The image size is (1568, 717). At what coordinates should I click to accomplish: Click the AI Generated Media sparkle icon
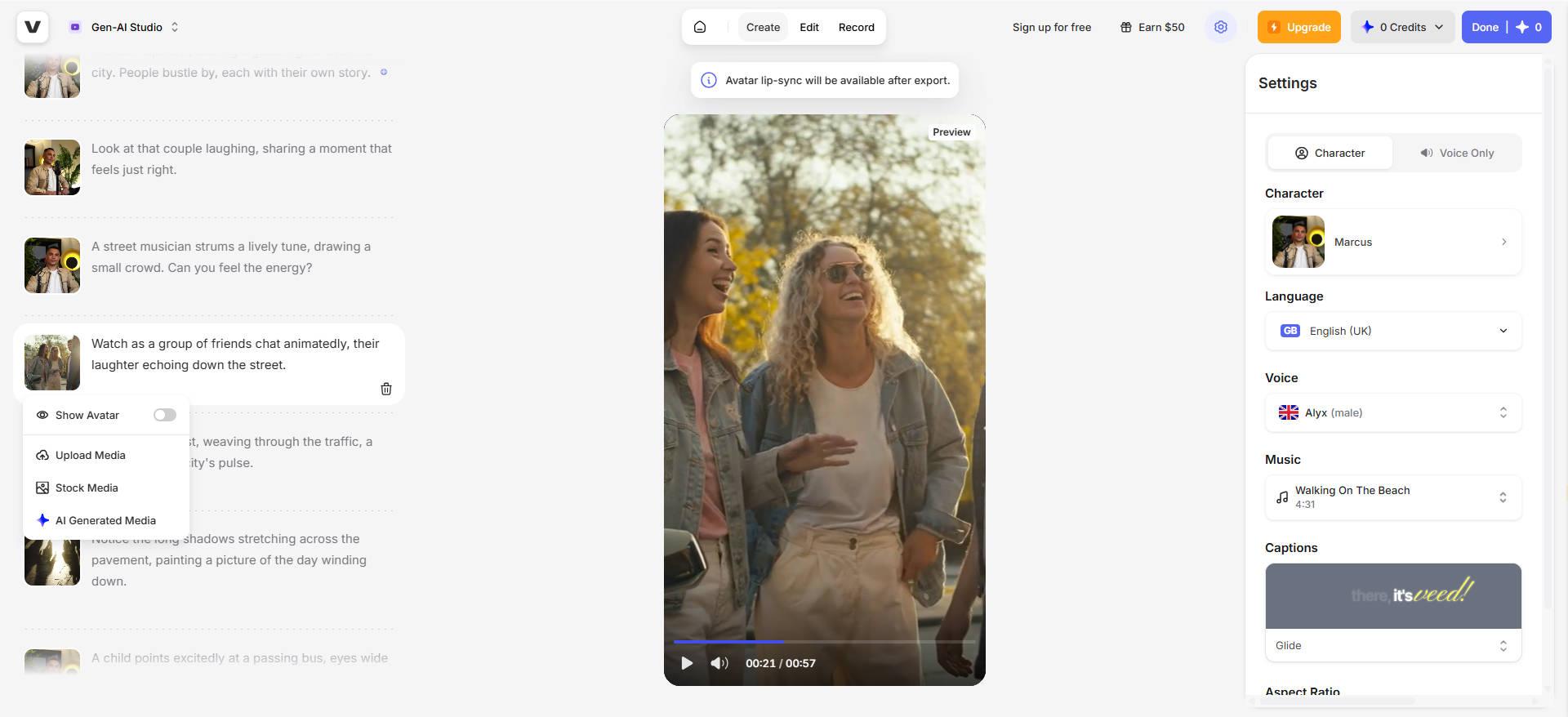pyautogui.click(x=42, y=520)
